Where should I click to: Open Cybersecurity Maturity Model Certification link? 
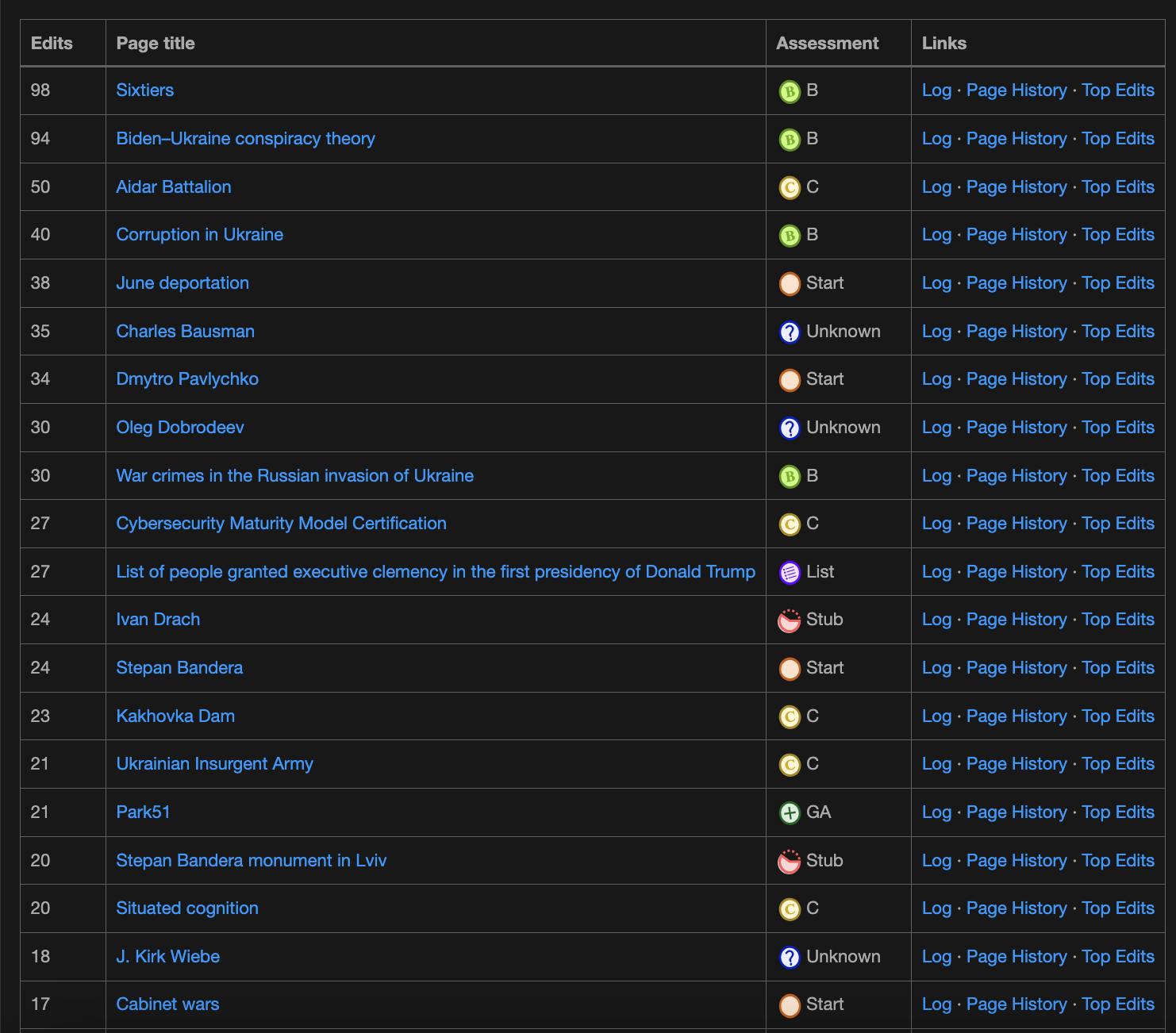[x=281, y=524]
